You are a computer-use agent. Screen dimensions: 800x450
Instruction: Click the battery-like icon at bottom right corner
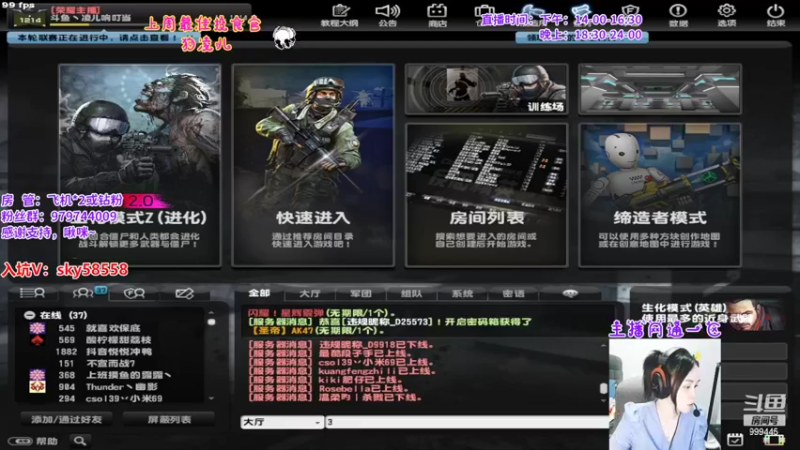773,439
